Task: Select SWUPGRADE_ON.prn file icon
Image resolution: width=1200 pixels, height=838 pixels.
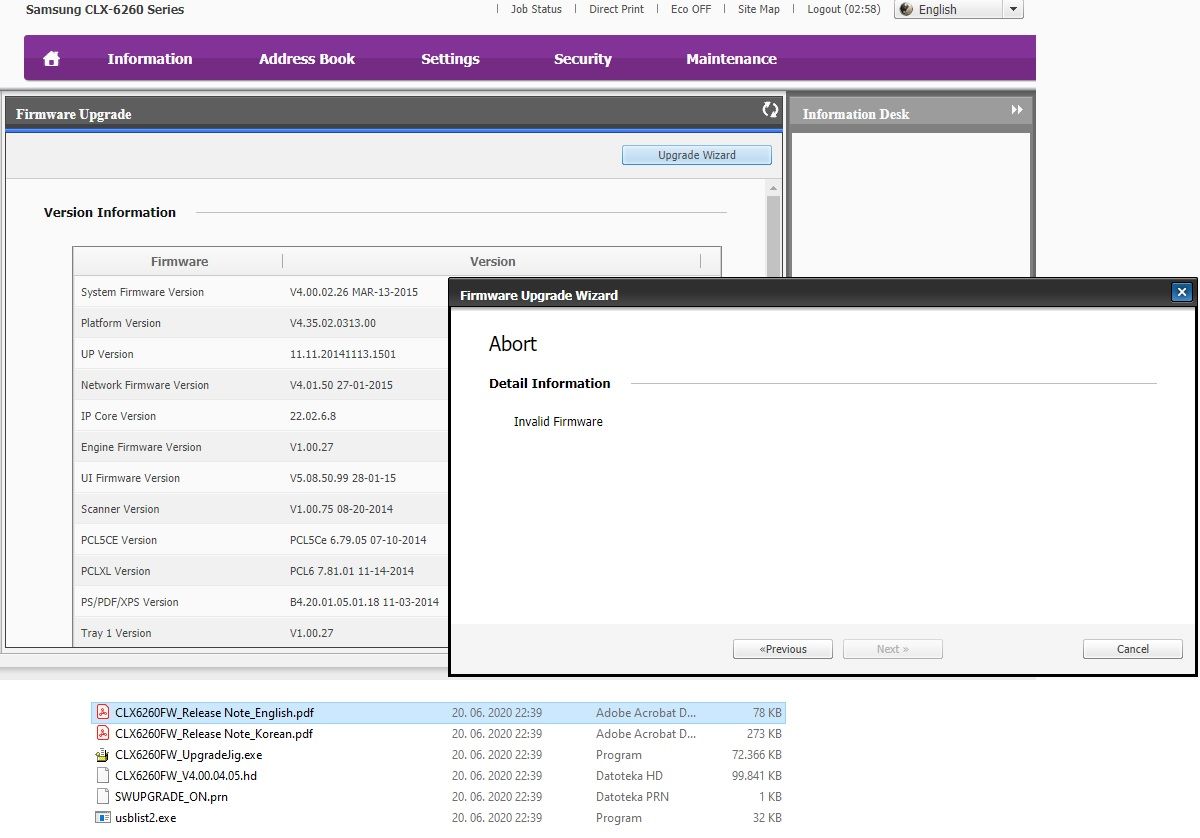Action: [x=102, y=797]
